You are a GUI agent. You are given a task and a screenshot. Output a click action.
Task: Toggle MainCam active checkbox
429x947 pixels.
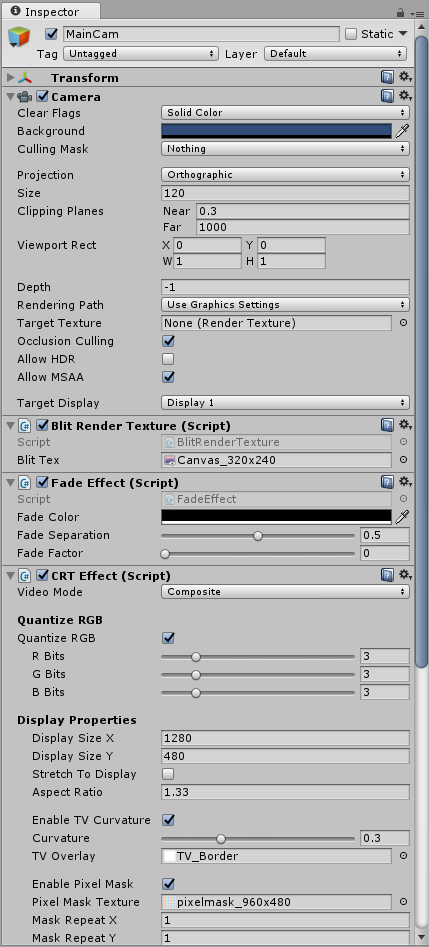tap(51, 34)
